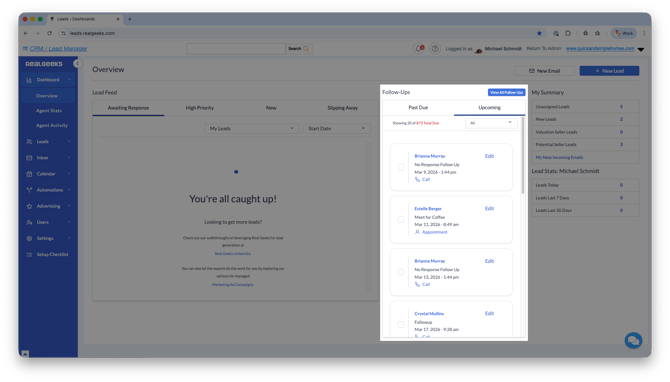Screen dimensions: 670x382
Task: Open the Crystal Mullins lead link
Action: 429,314
